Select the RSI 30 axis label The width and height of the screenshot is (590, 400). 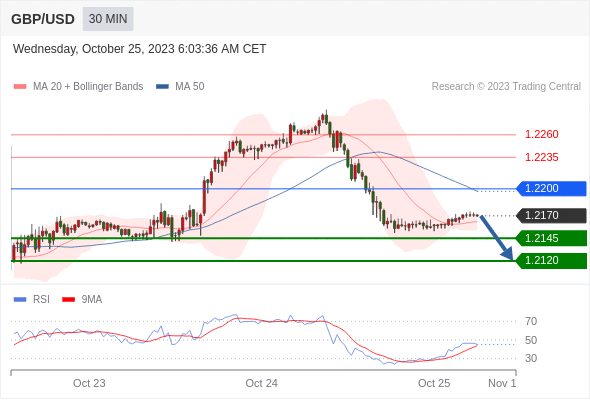531,358
